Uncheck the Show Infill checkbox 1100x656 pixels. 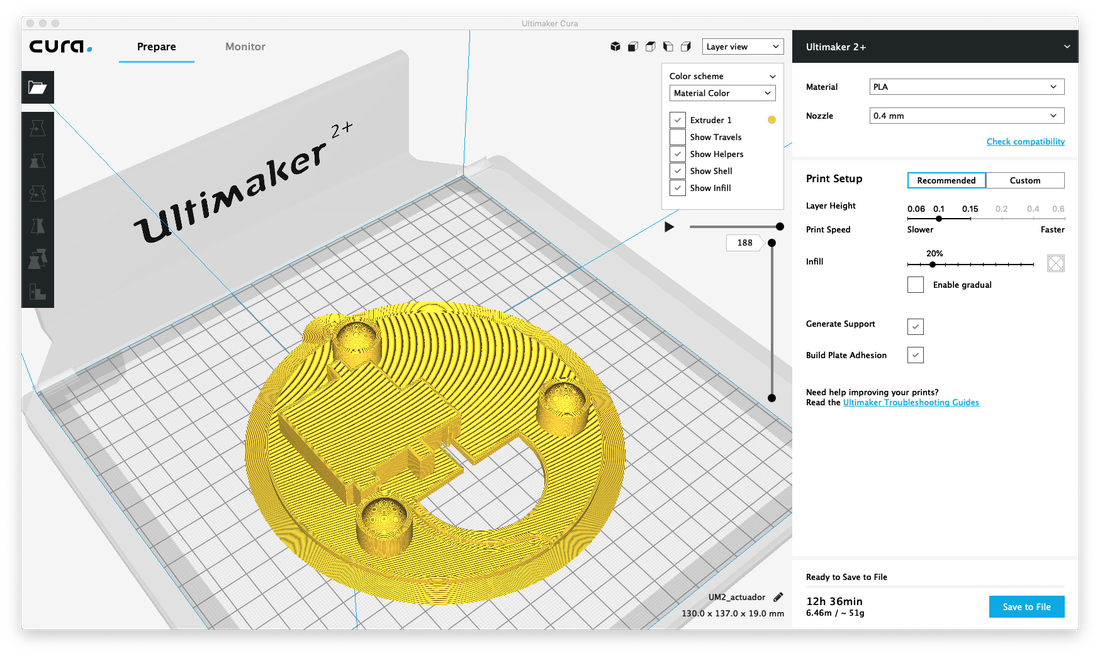pos(677,188)
